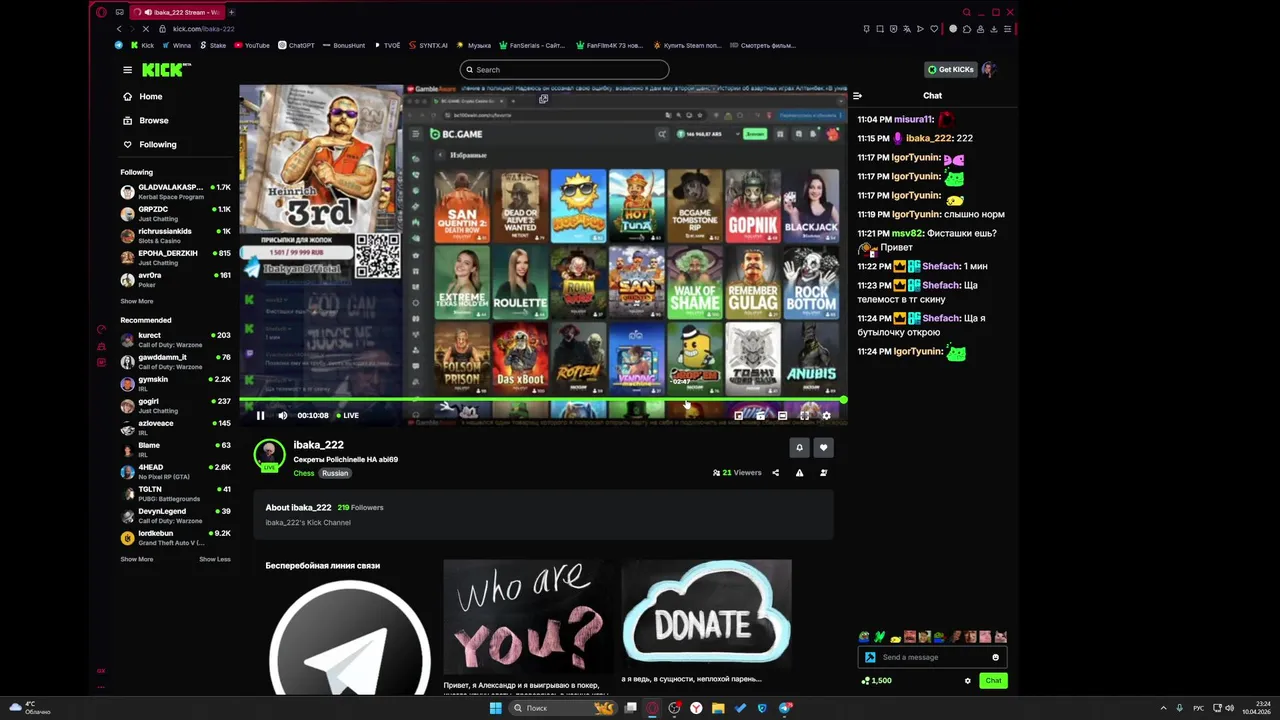Collapse Recommended list with Show Less
Screen dimensions: 1280x720
pyautogui.click(x=215, y=559)
